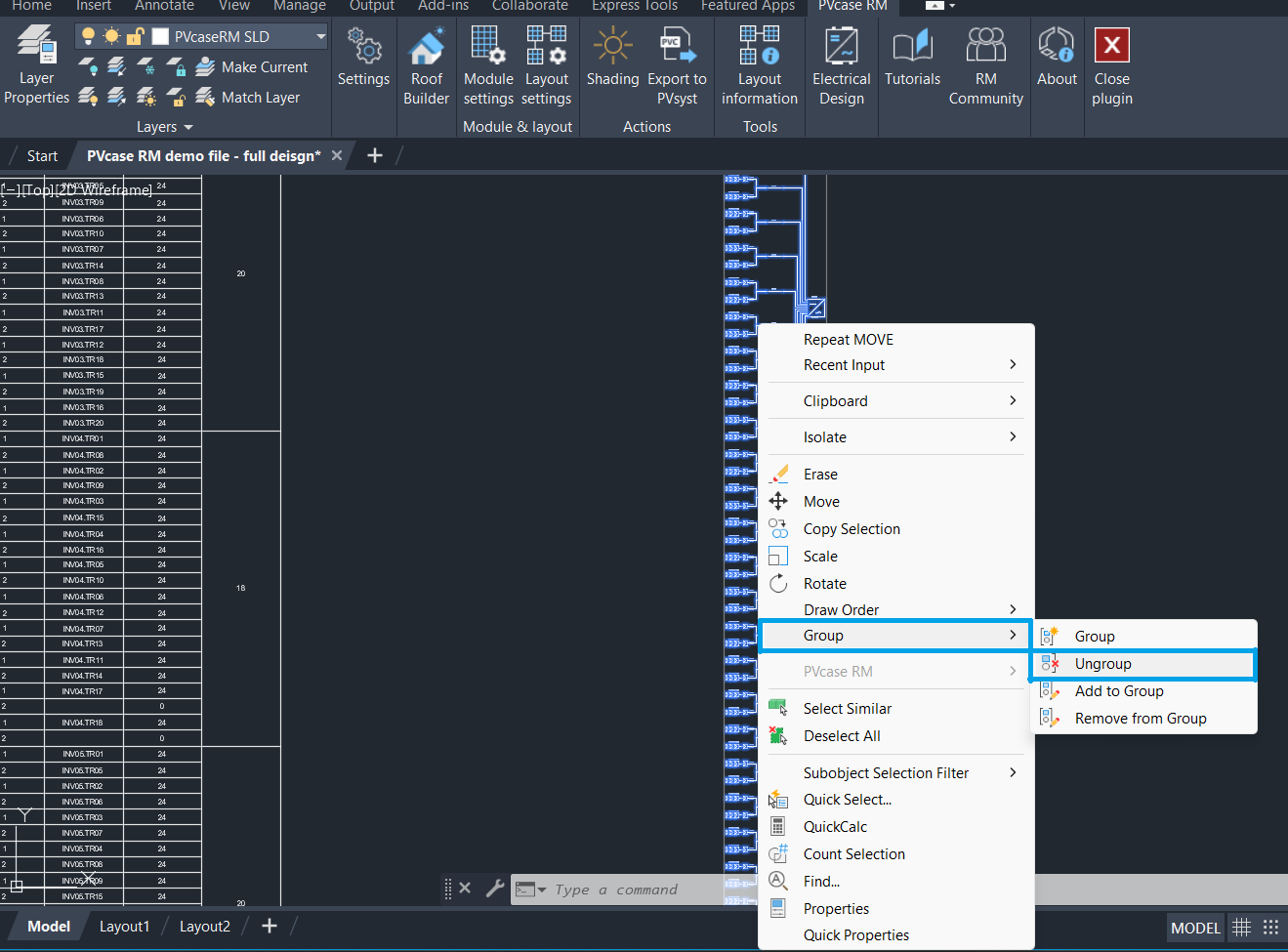Click Make Current layer button
Viewport: 1288px width, 952px height.
coord(252,66)
